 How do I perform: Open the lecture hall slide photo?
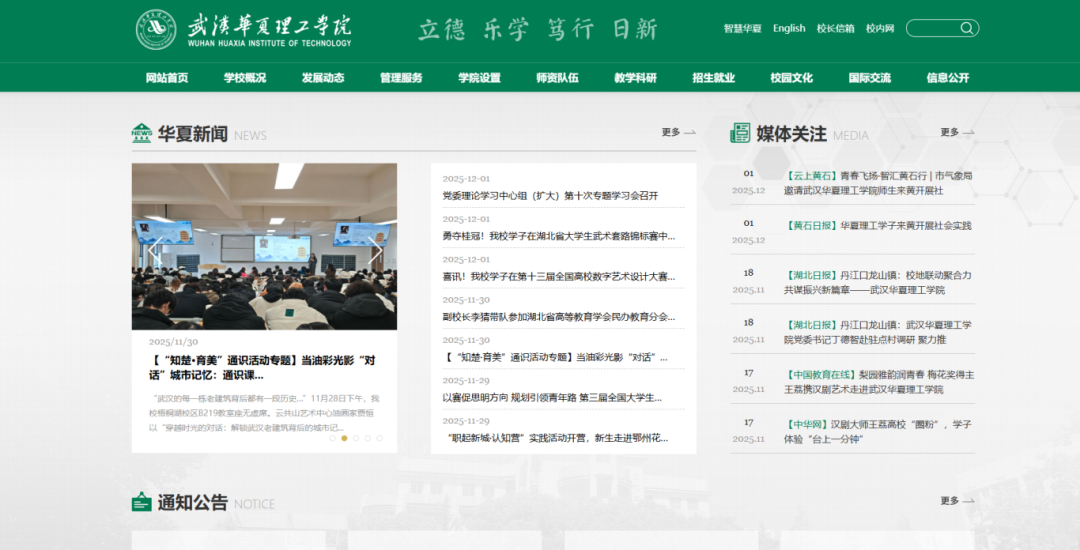coord(264,246)
